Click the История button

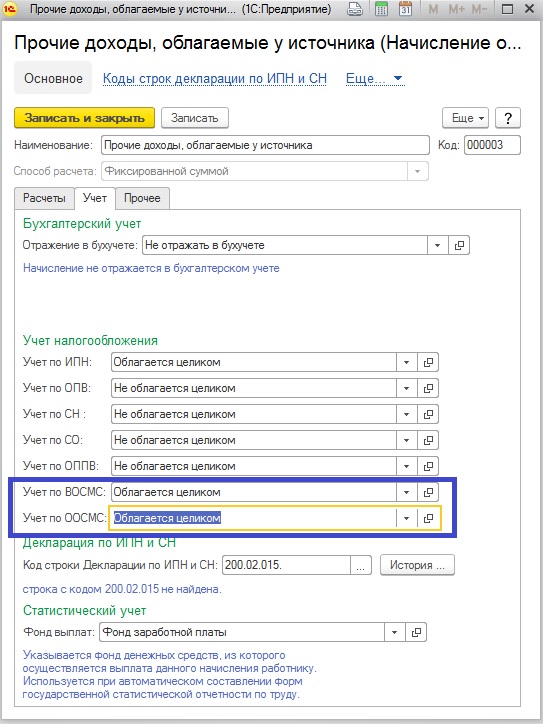coord(417,565)
